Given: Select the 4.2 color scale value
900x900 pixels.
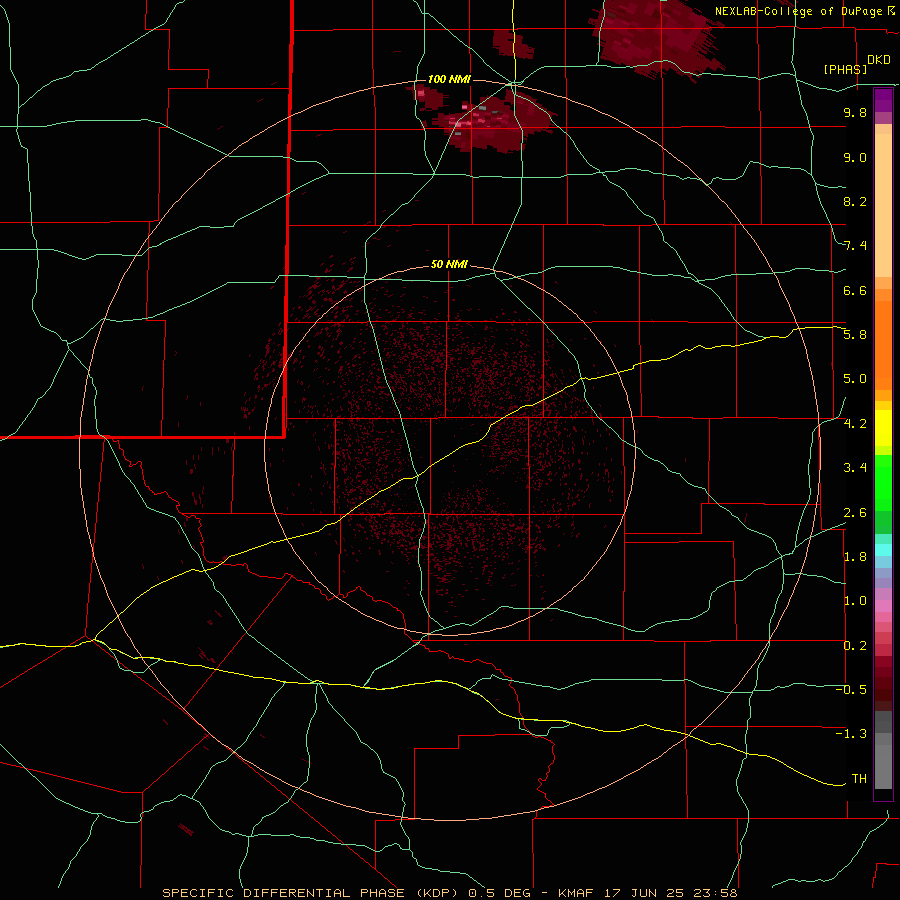Looking at the screenshot, I should tap(855, 424).
